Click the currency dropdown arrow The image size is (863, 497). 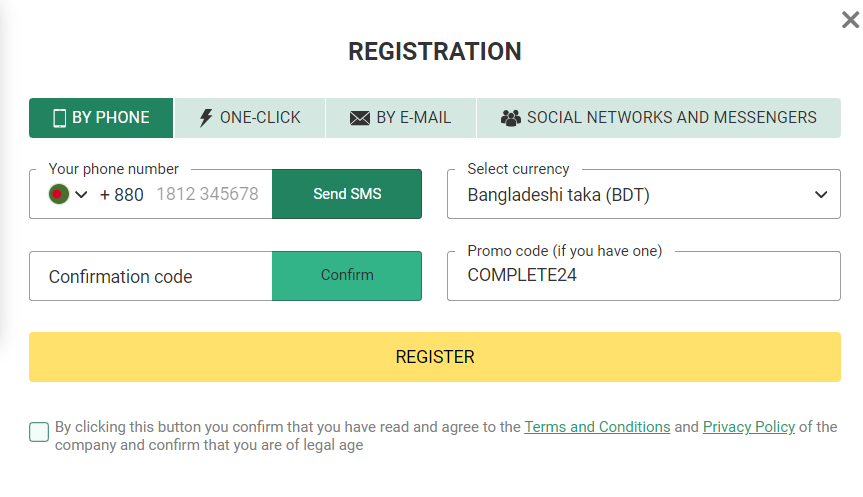(x=821, y=195)
